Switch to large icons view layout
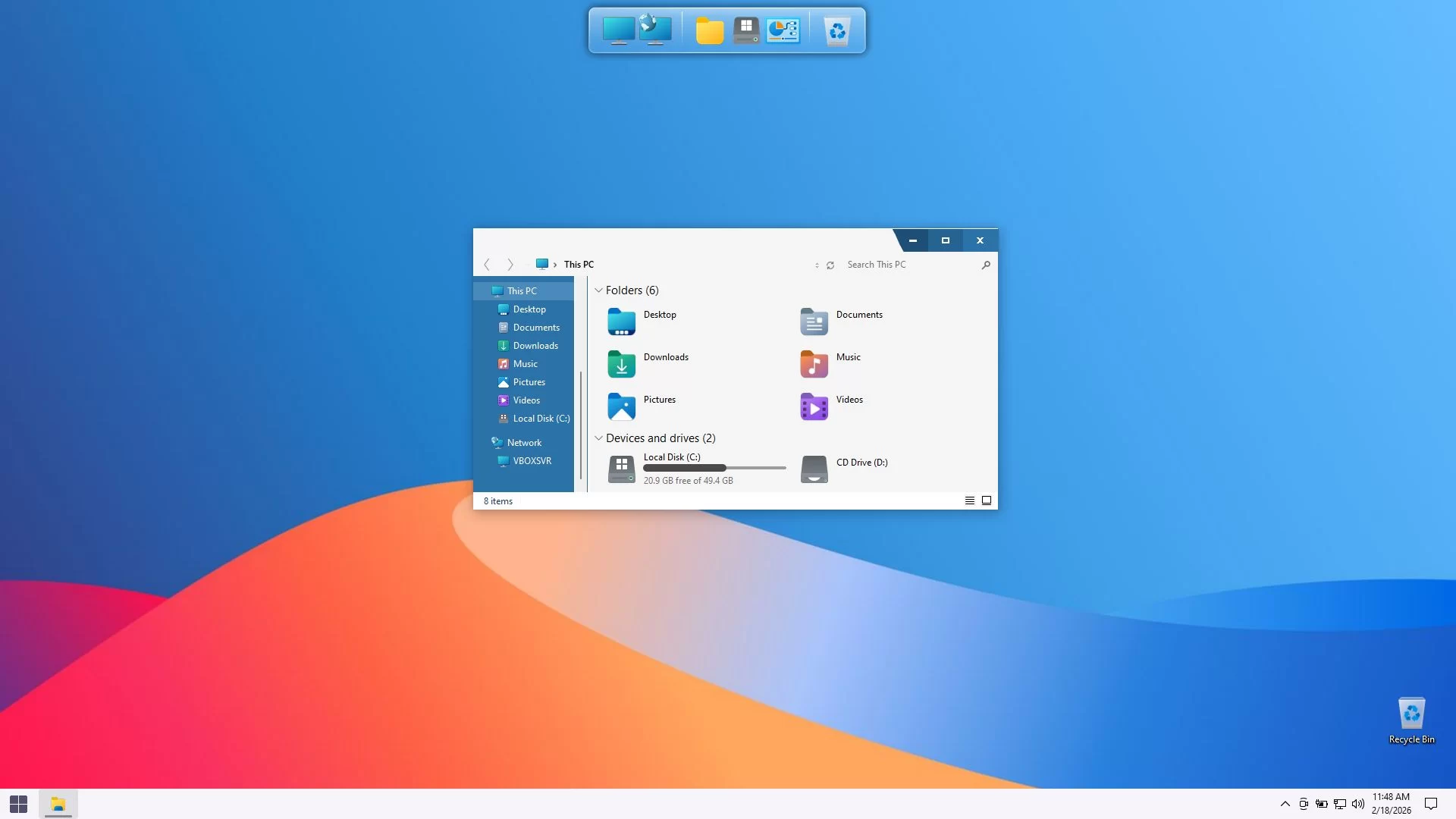The image size is (1456, 819). [x=987, y=500]
